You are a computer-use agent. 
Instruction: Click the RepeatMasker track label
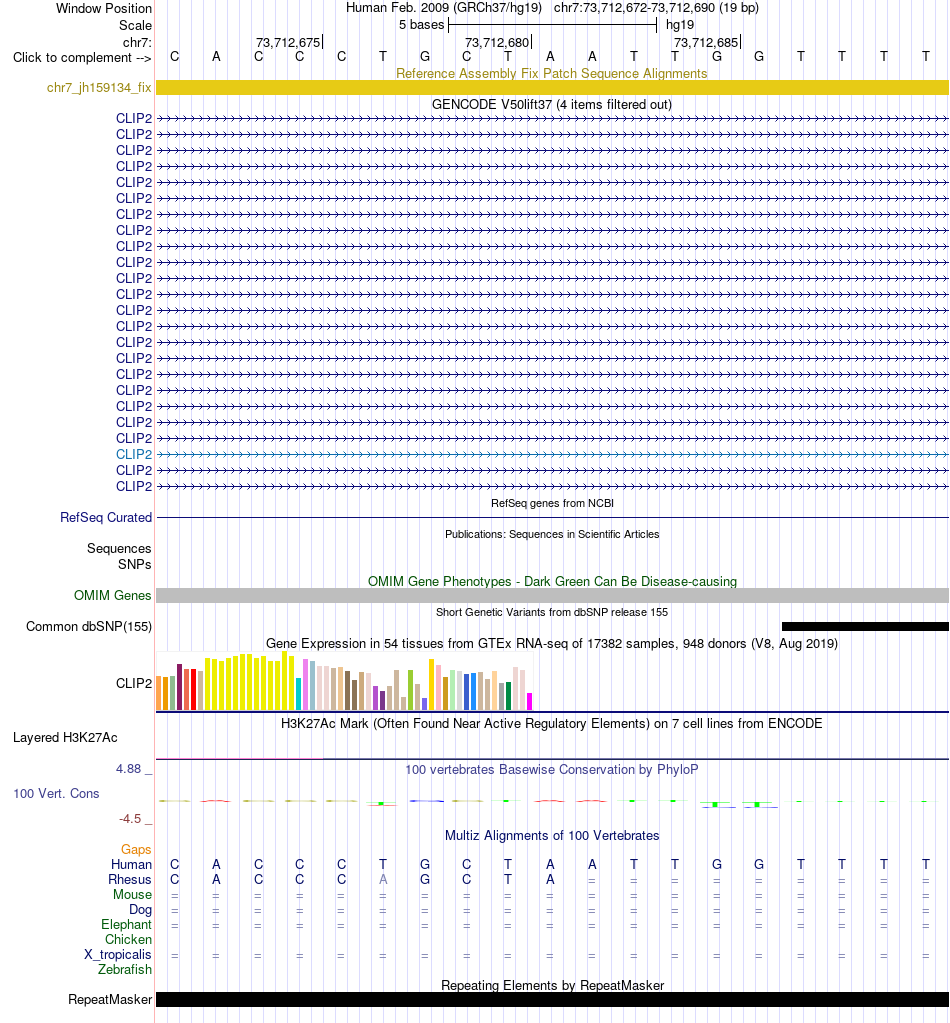(x=110, y=1000)
